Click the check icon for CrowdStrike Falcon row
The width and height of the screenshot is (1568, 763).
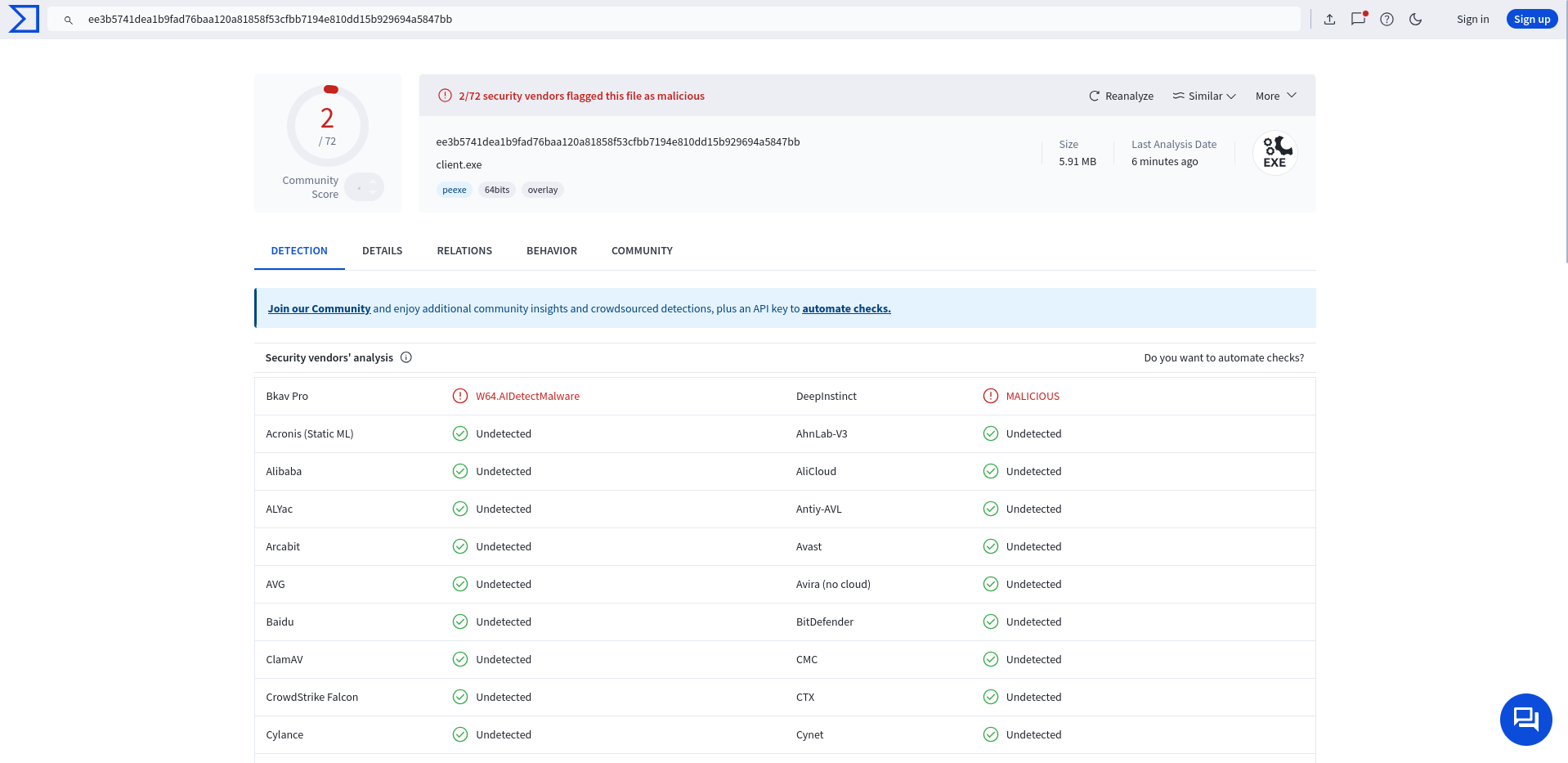pyautogui.click(x=460, y=697)
